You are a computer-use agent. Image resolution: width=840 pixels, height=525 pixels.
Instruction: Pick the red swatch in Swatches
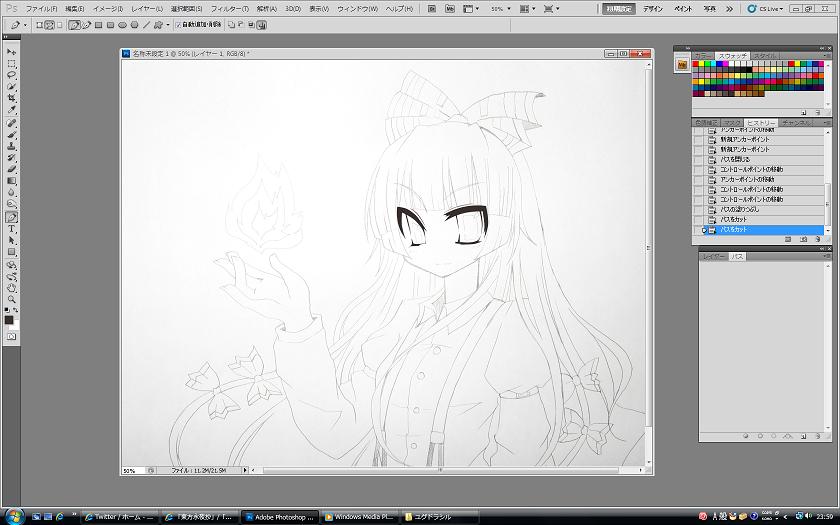[x=696, y=64]
